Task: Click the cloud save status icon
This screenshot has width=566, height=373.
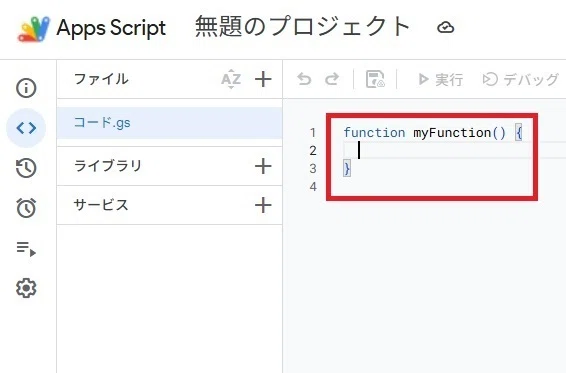Action: (x=445, y=27)
